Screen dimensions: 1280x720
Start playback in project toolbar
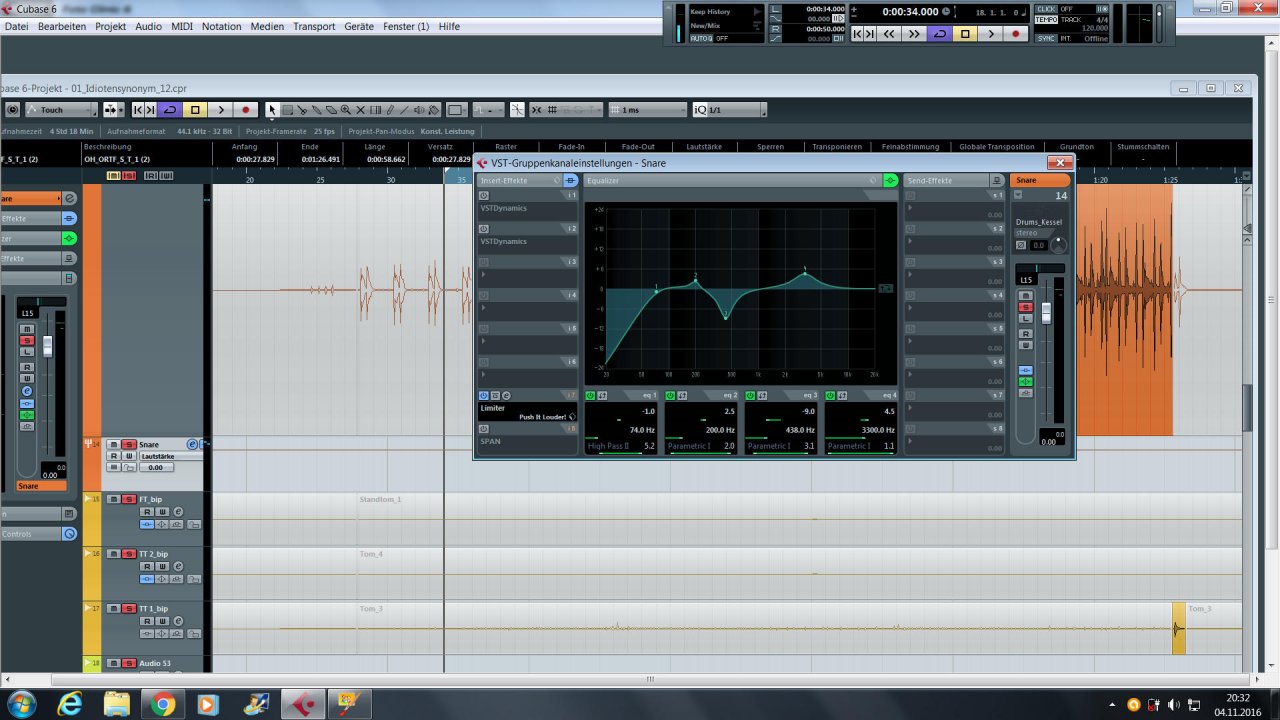221,110
